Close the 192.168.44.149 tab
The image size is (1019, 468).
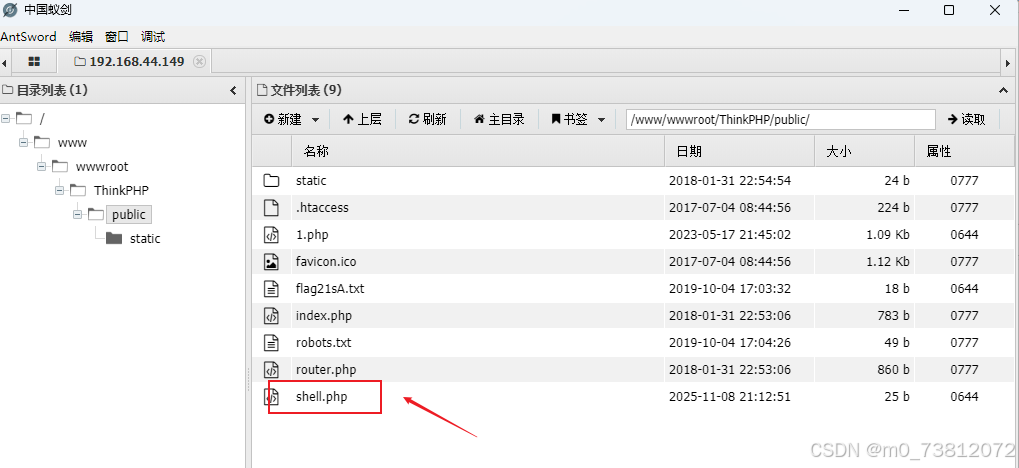click(x=200, y=61)
